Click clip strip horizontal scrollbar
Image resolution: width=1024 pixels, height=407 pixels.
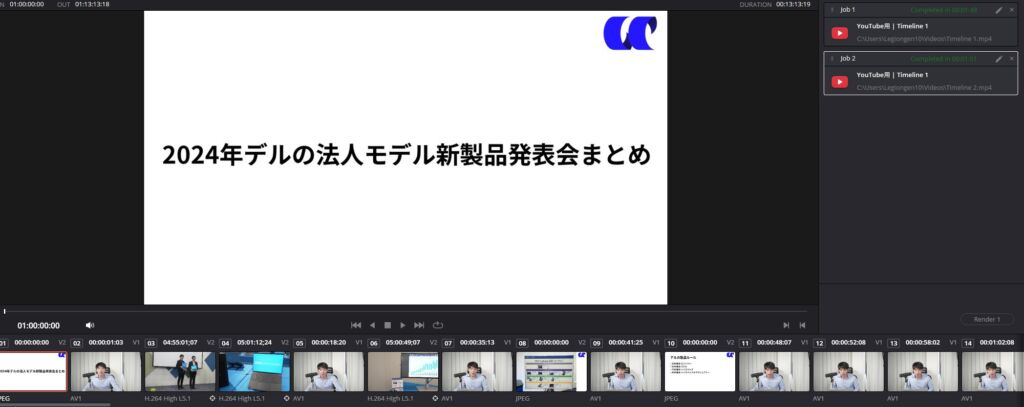click(x=56, y=405)
